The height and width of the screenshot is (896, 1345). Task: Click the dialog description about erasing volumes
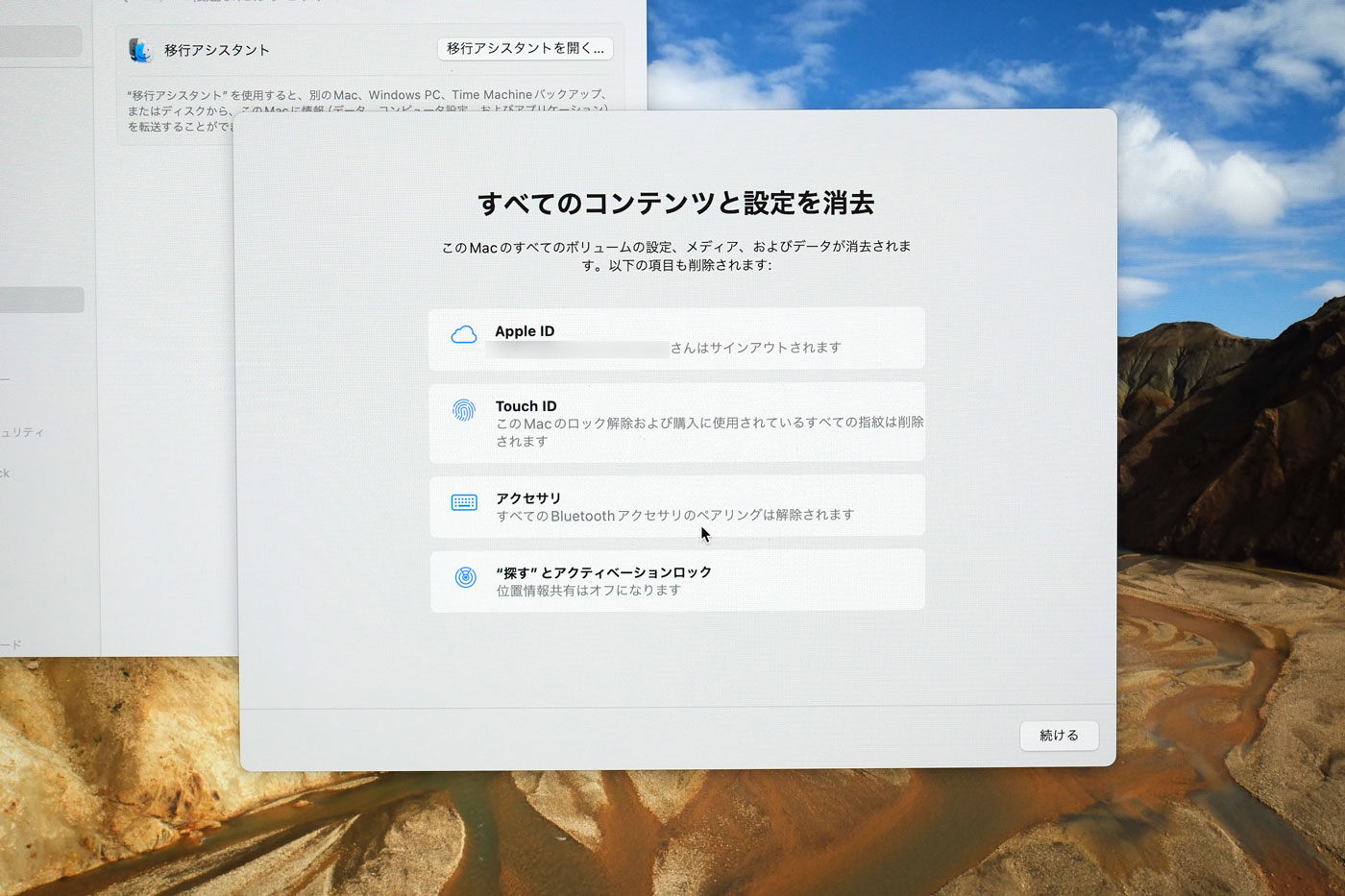click(676, 255)
